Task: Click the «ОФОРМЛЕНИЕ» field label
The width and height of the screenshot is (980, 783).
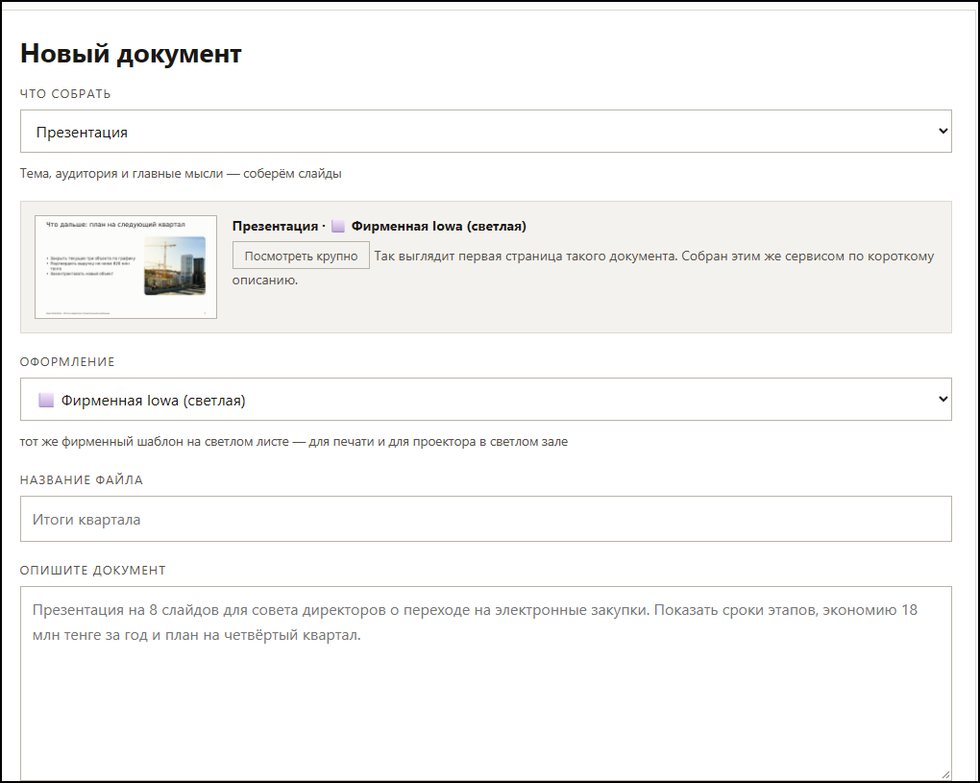Action: 68,362
